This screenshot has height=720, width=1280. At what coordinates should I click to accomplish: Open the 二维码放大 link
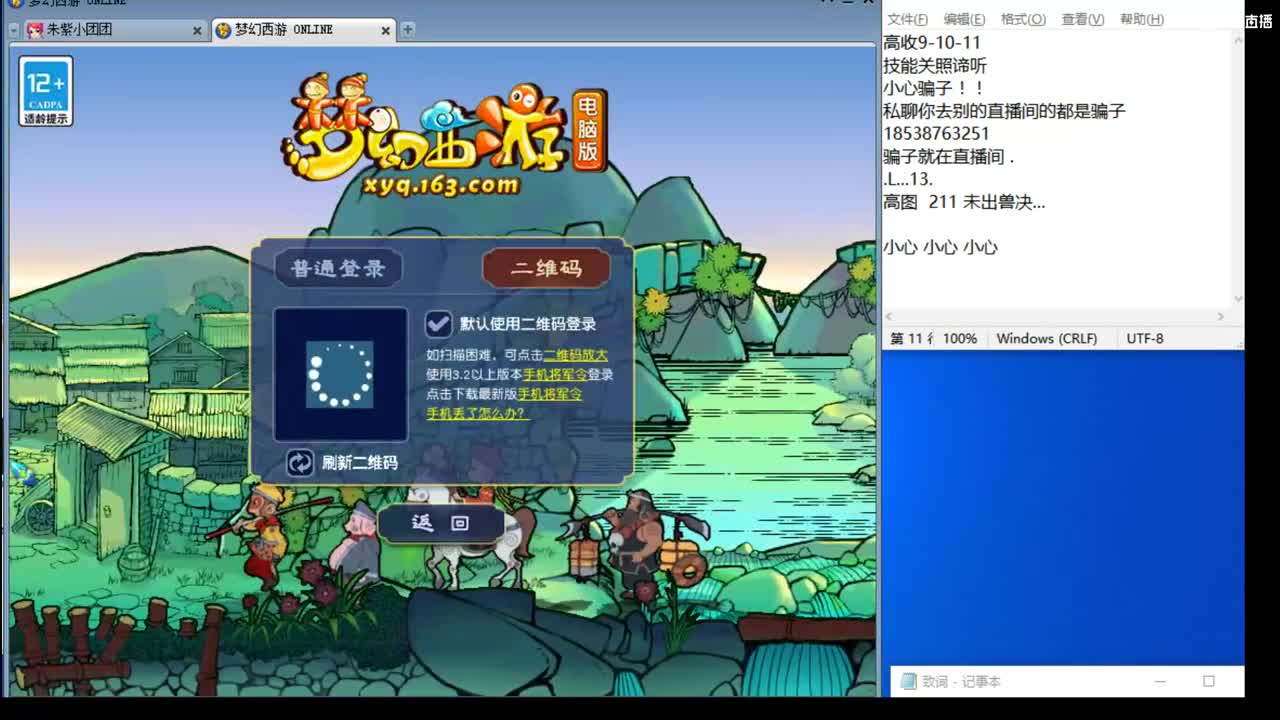pyautogui.click(x=575, y=355)
